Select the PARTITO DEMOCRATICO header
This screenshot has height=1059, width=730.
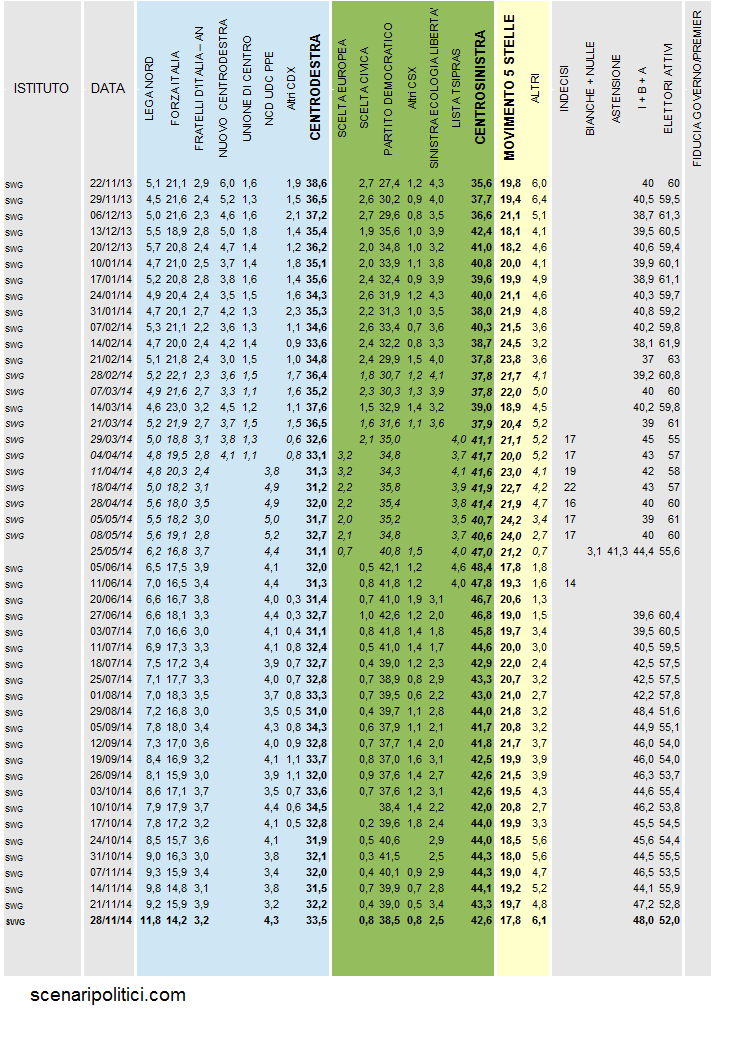[x=388, y=89]
